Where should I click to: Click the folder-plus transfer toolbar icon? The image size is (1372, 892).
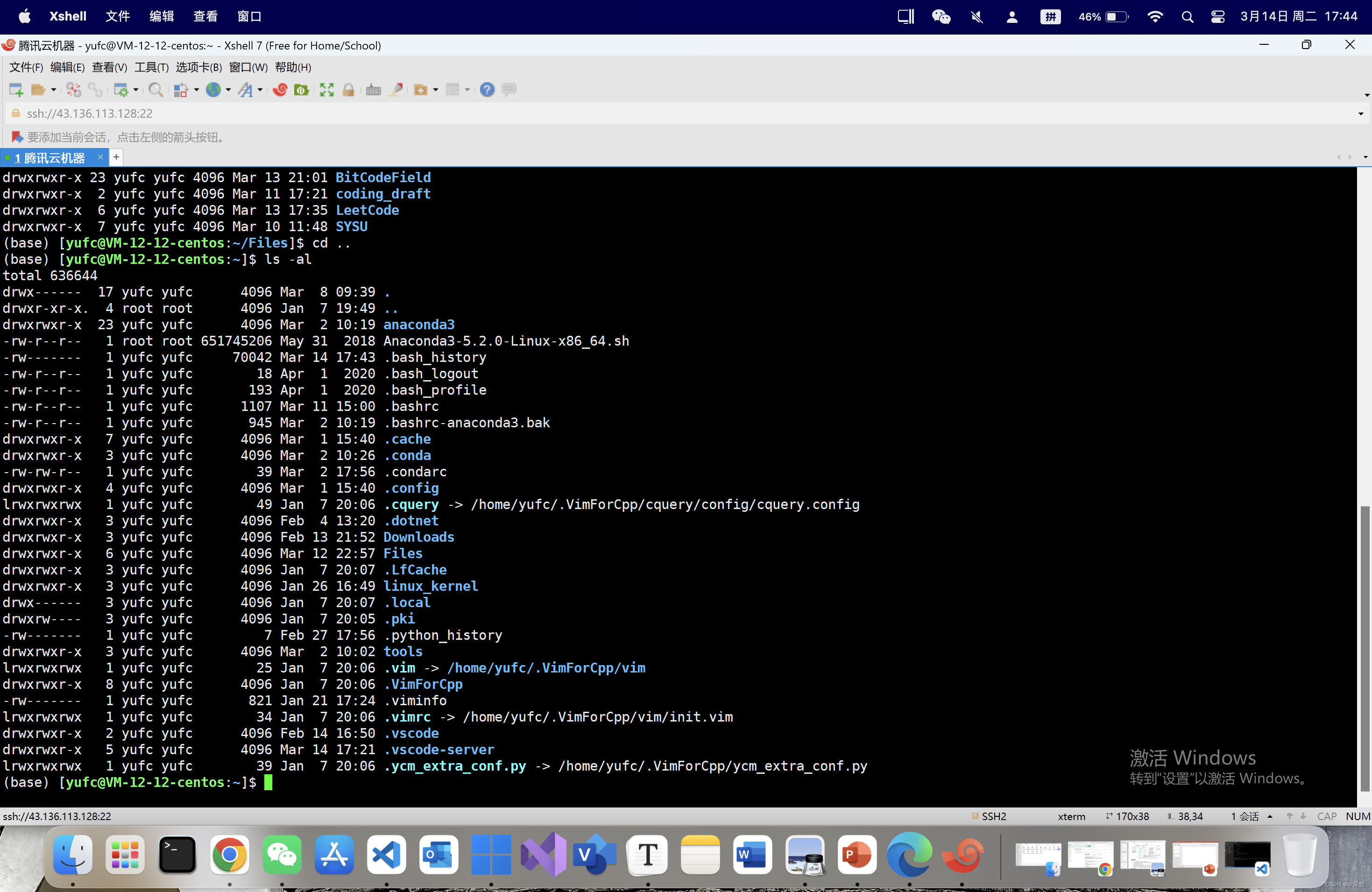[421, 89]
